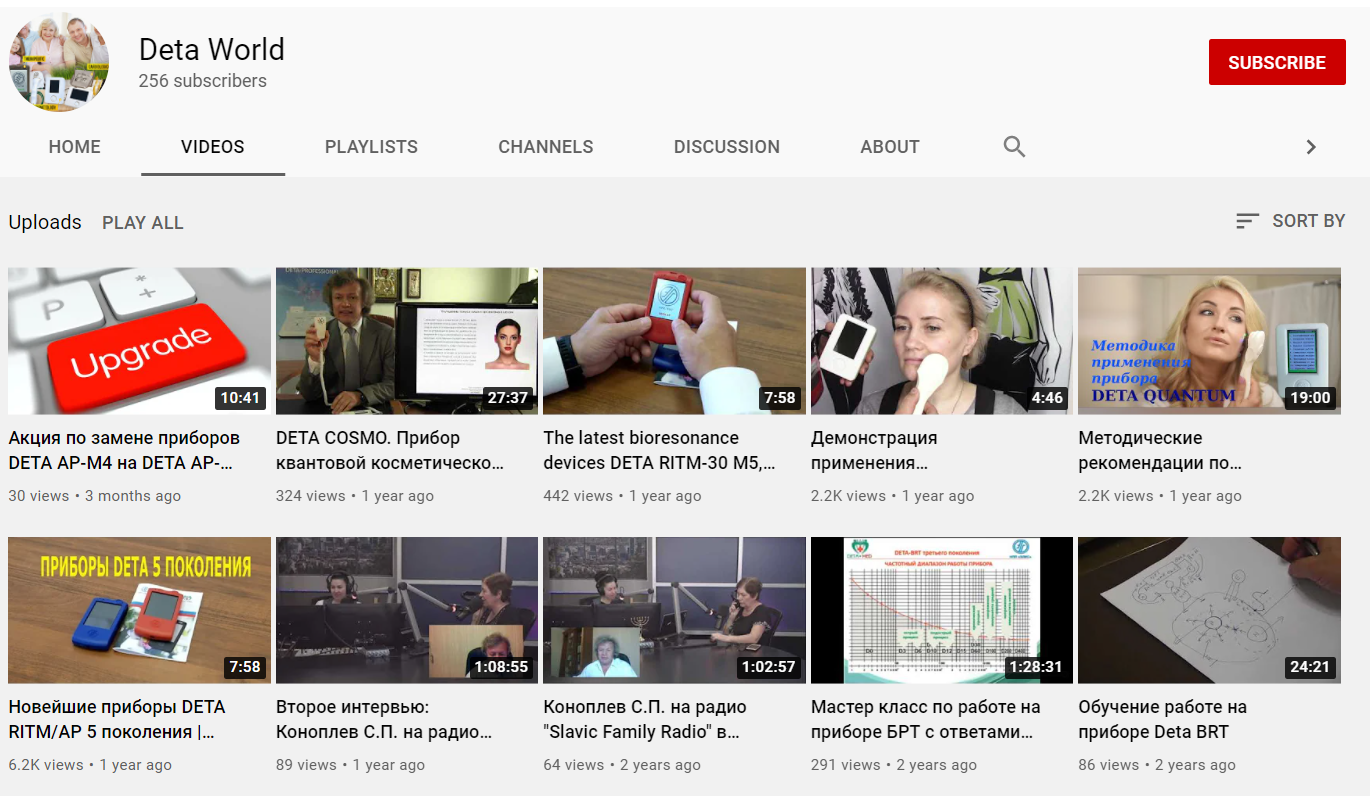Open the 1:02:57 radio video thumbnail
Viewport: 1370px width, 796px height.
coord(674,611)
